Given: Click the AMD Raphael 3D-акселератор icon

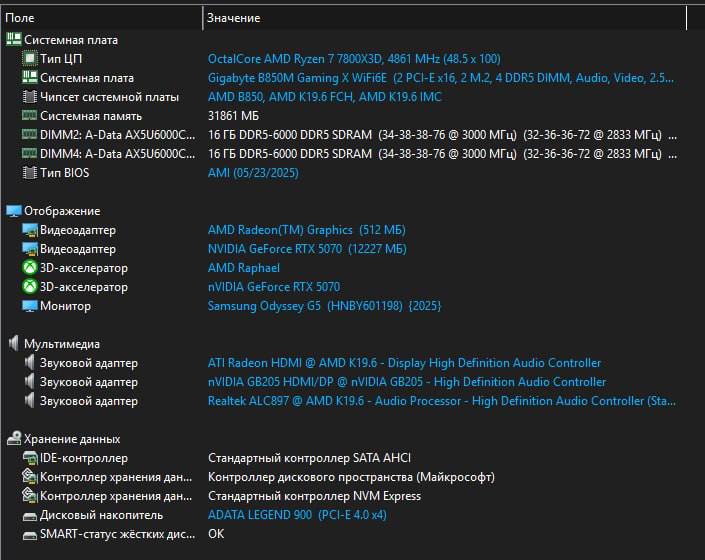Looking at the screenshot, I should [x=30, y=268].
